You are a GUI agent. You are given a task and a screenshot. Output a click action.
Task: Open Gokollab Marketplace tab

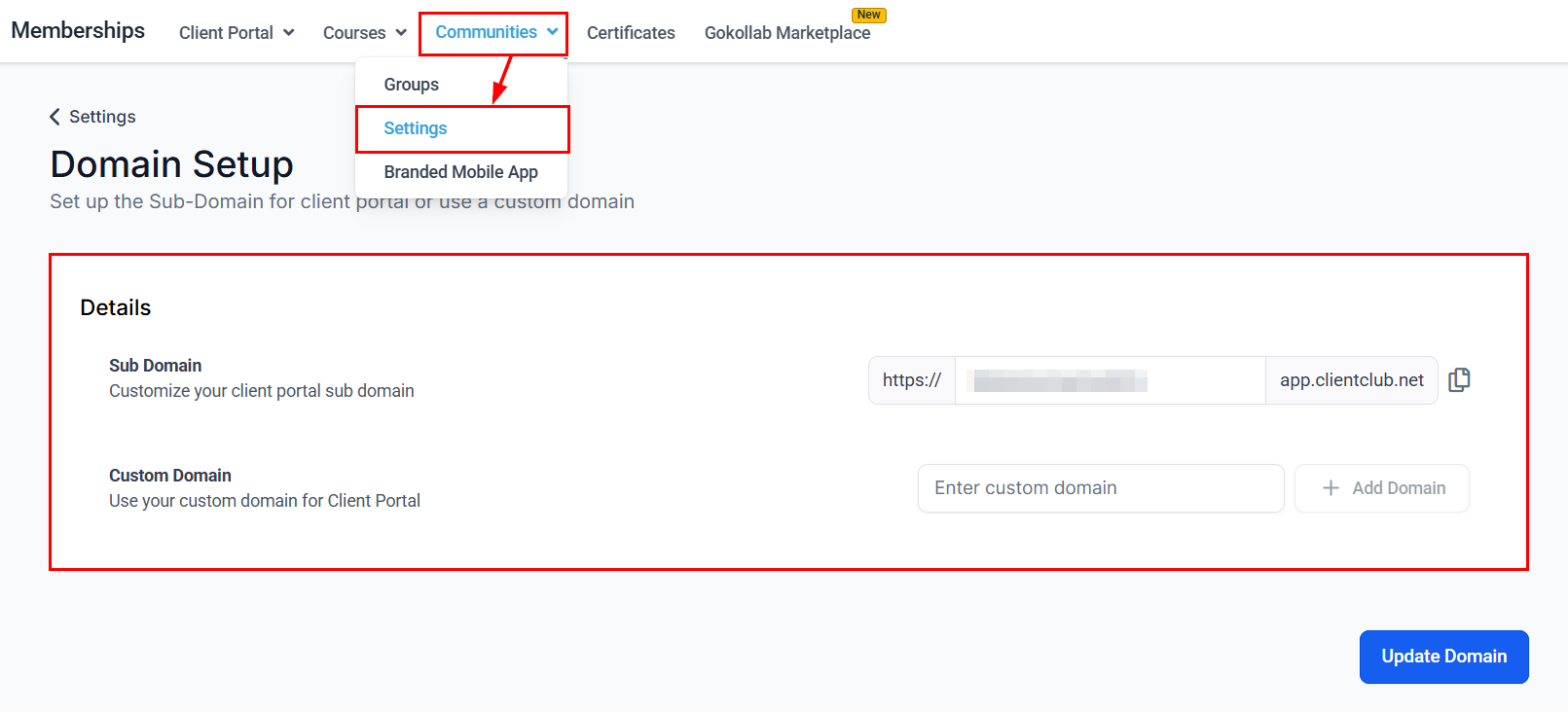[787, 33]
